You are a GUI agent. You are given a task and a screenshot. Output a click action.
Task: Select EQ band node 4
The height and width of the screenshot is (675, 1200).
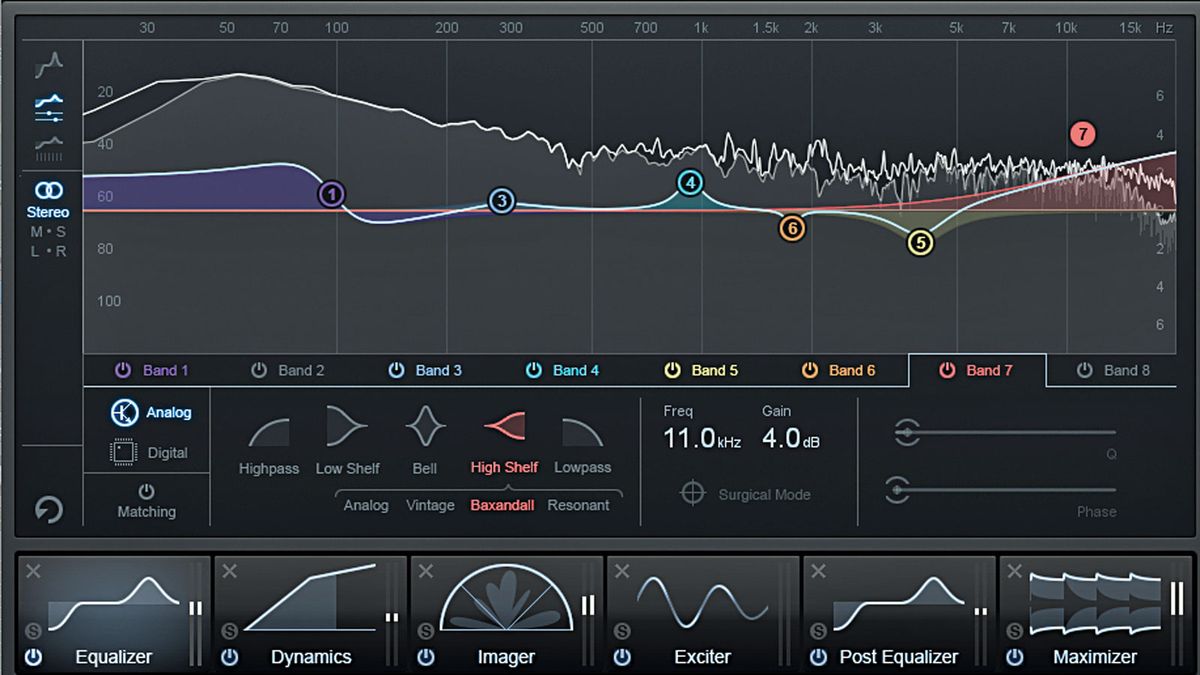[x=690, y=182]
